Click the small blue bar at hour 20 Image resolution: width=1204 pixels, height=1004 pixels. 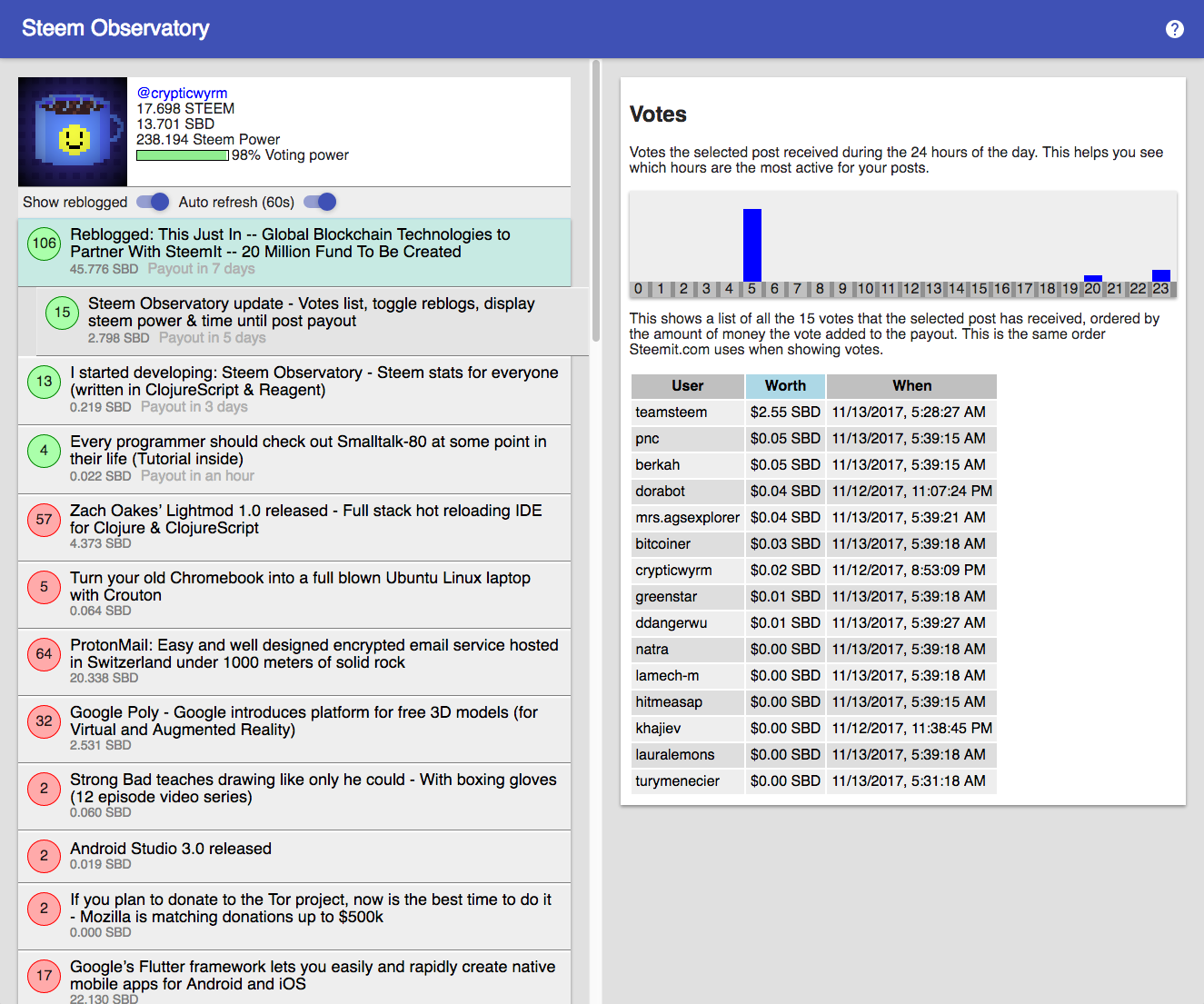tap(1093, 278)
